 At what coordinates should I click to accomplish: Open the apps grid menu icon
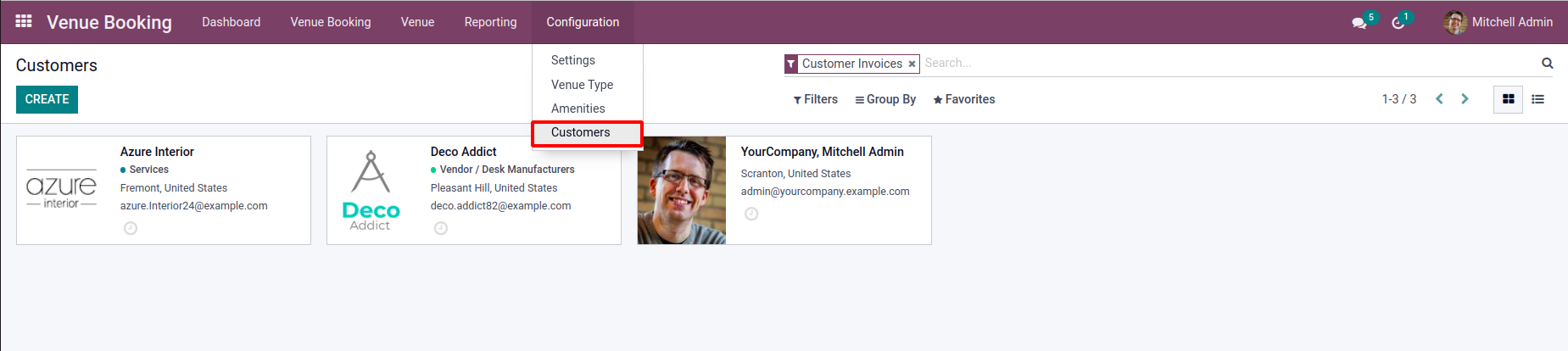[x=24, y=21]
